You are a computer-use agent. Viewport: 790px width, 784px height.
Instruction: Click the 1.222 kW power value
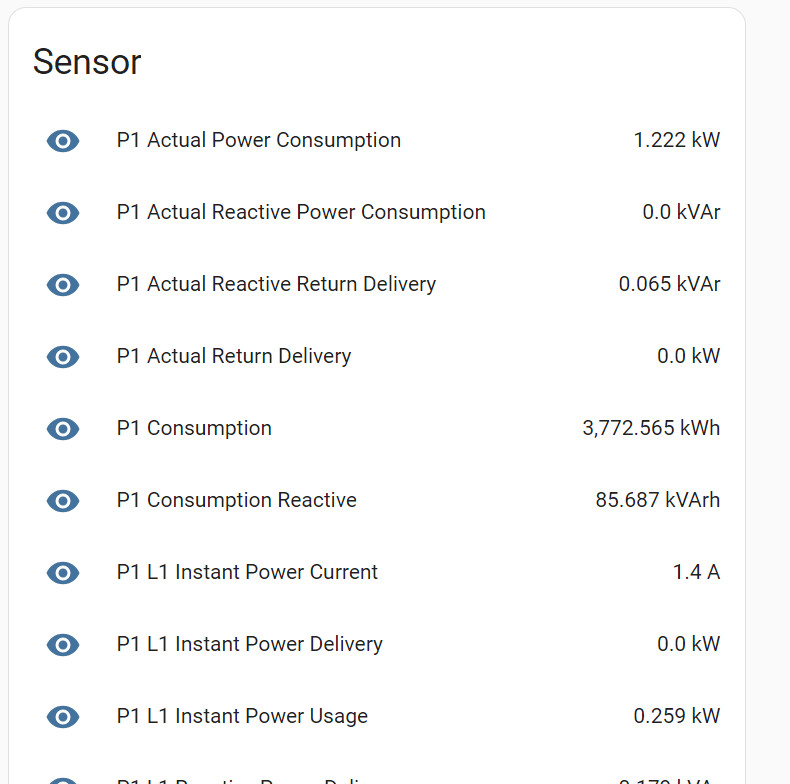point(676,141)
